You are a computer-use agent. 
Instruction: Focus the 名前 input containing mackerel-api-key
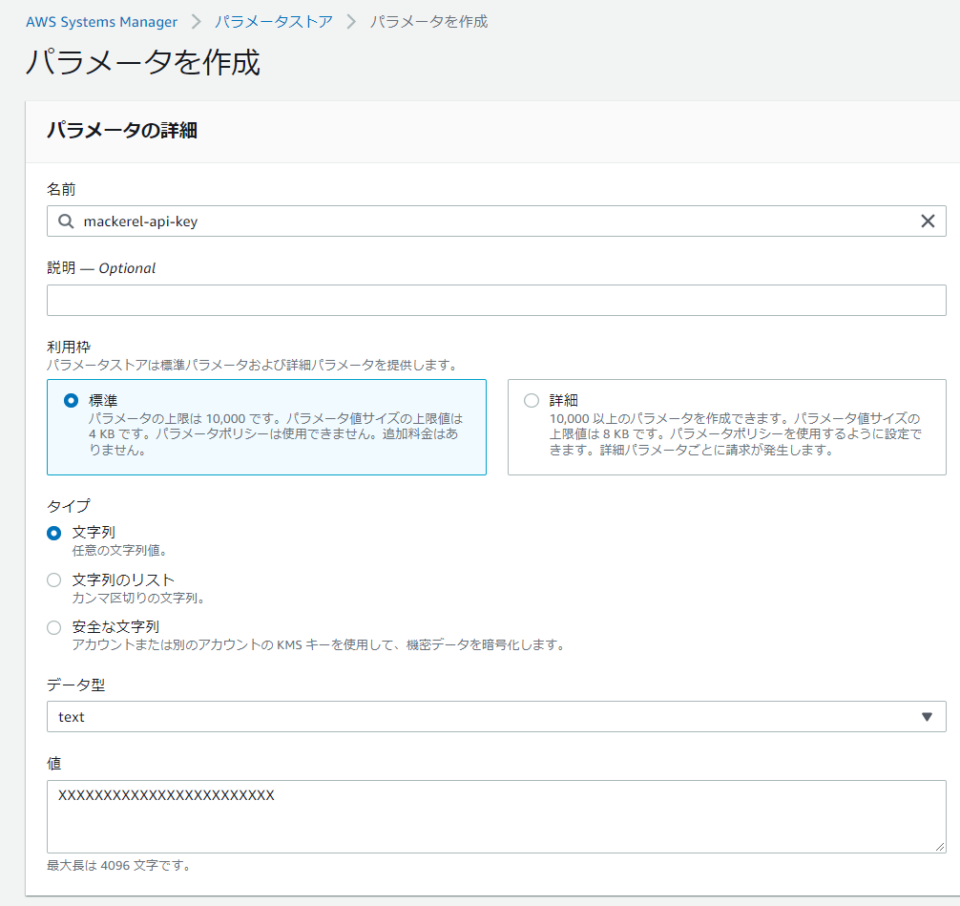click(497, 221)
